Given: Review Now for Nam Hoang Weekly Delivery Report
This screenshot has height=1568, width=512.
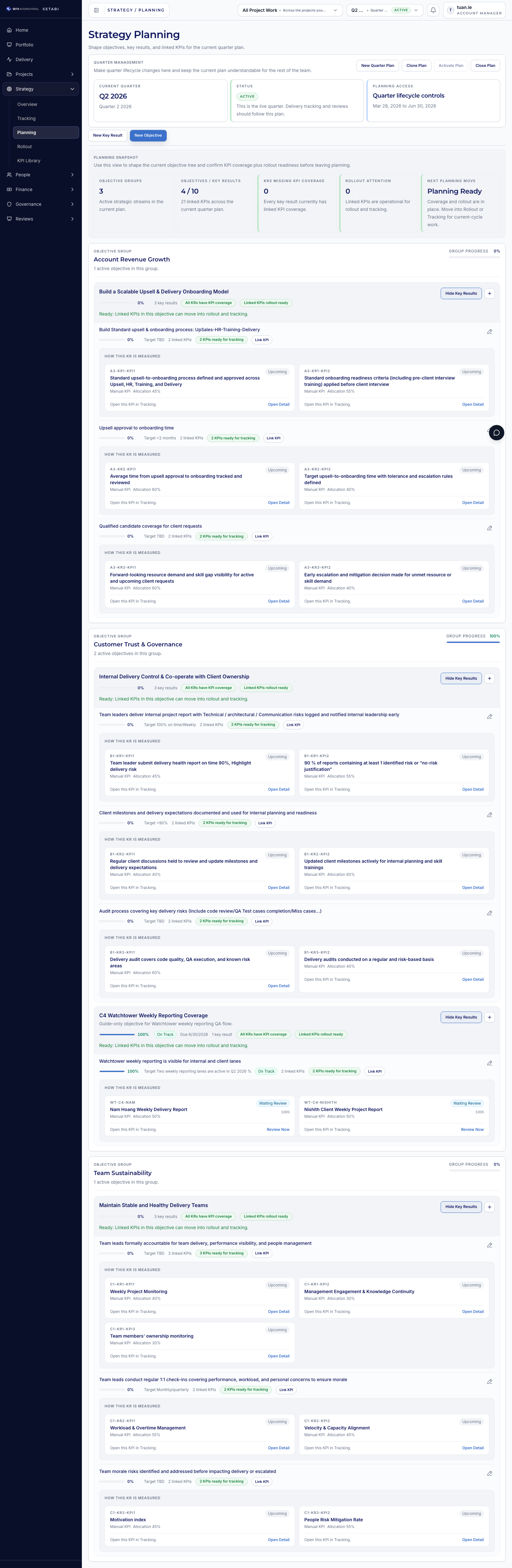Looking at the screenshot, I should point(278,1129).
